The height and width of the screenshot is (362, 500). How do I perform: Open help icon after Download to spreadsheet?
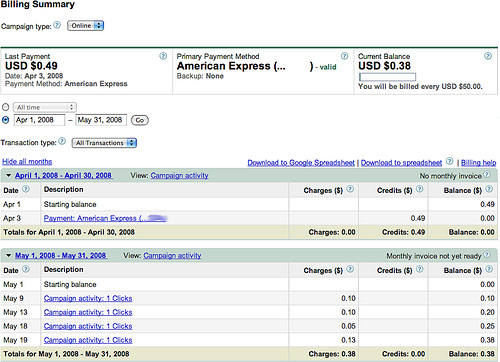(450, 161)
